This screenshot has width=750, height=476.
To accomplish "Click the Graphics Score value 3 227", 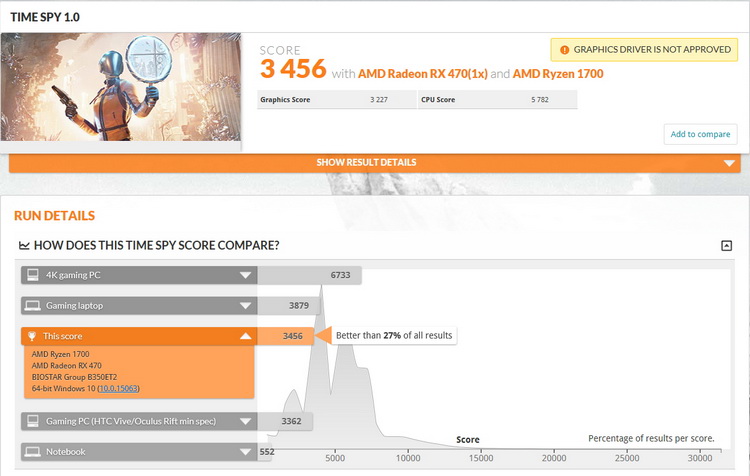I will coord(379,100).
